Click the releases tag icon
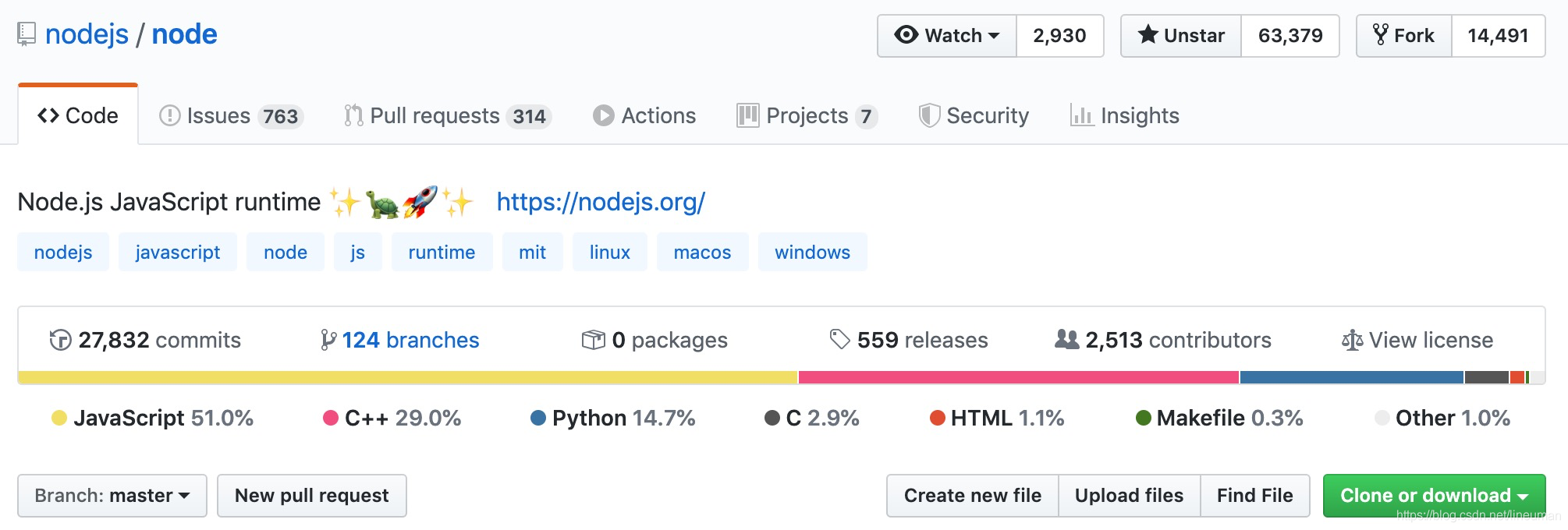The image size is (1568, 530). point(839,340)
